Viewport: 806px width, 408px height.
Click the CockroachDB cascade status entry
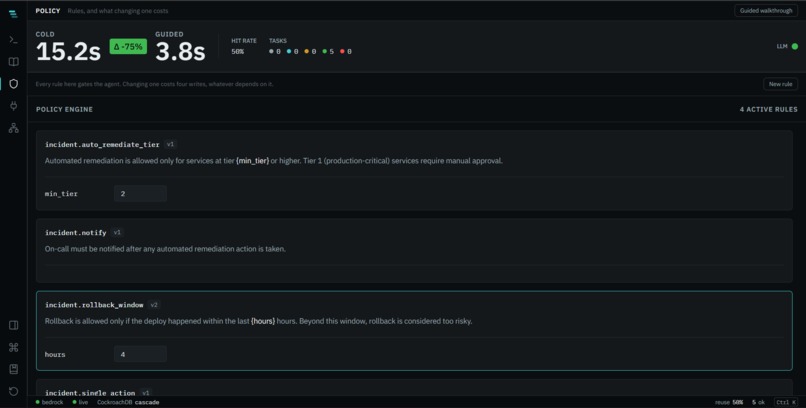click(x=128, y=402)
